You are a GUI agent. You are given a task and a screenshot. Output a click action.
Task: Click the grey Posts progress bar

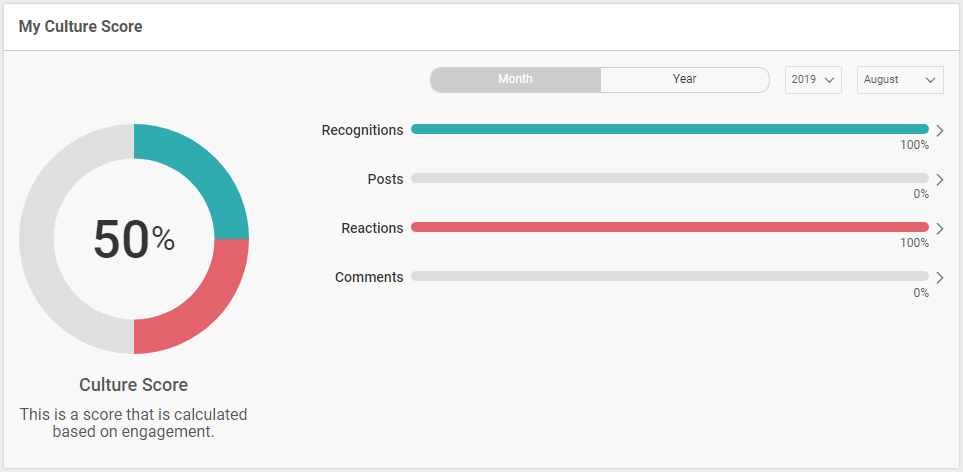tap(669, 178)
